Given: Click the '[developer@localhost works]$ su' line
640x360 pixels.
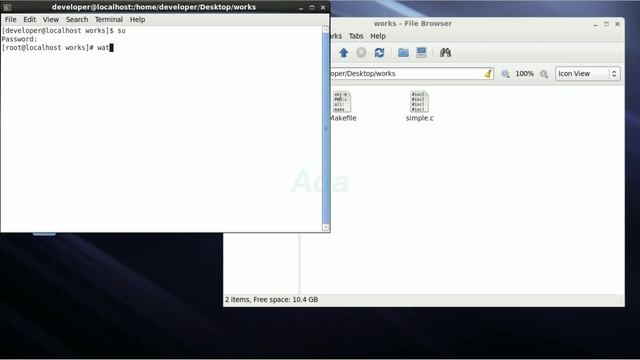Looking at the screenshot, I should point(64,31).
